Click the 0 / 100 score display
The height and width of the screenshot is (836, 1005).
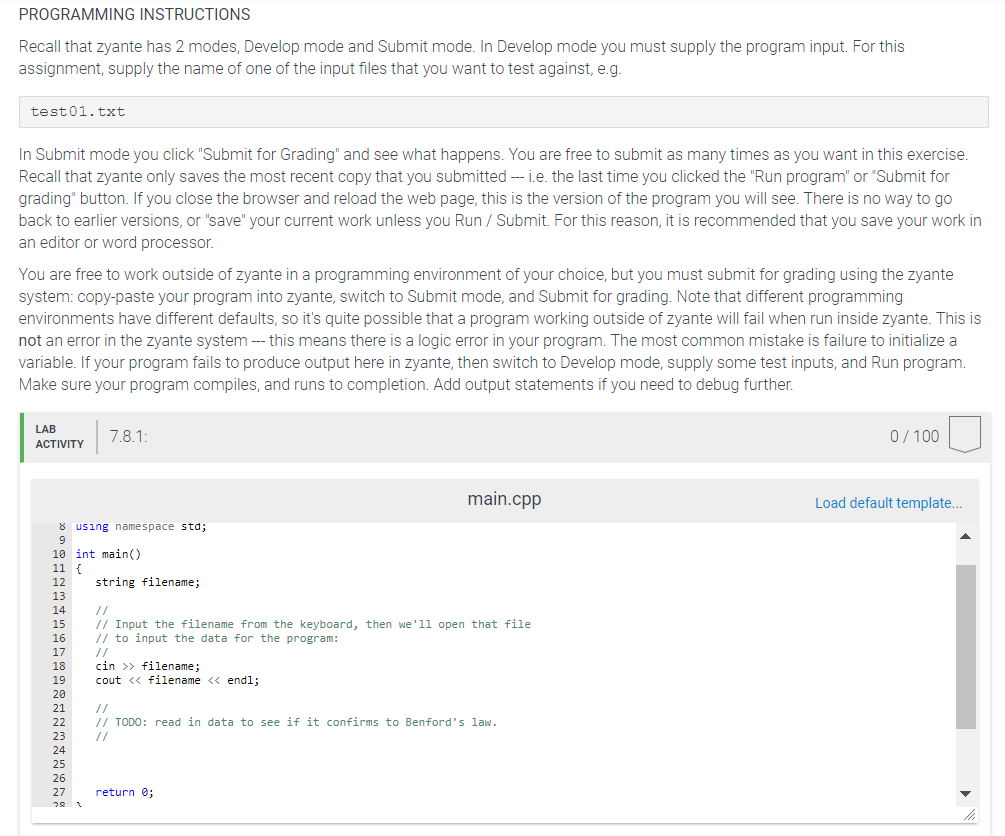(x=913, y=434)
